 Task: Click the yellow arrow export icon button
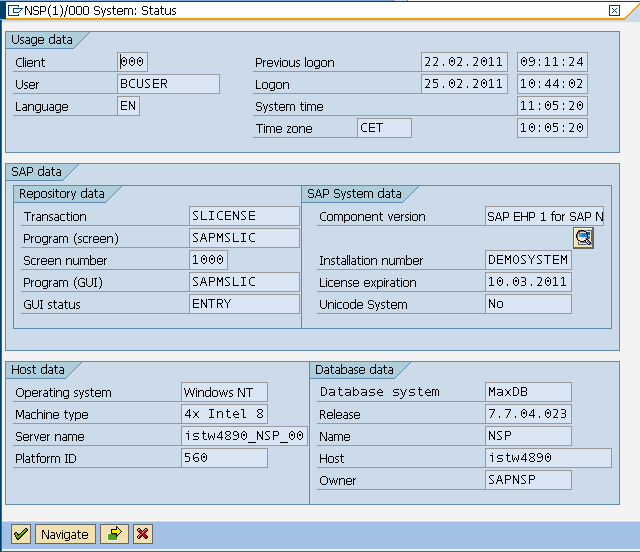[x=115, y=534]
